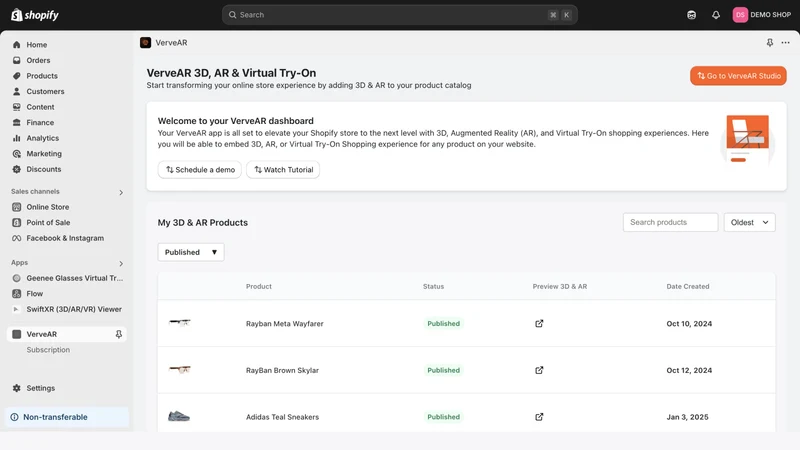Image resolution: width=800 pixels, height=450 pixels.
Task: Click the Rayban Meta Wayfarer product name
Action: [x=285, y=323]
